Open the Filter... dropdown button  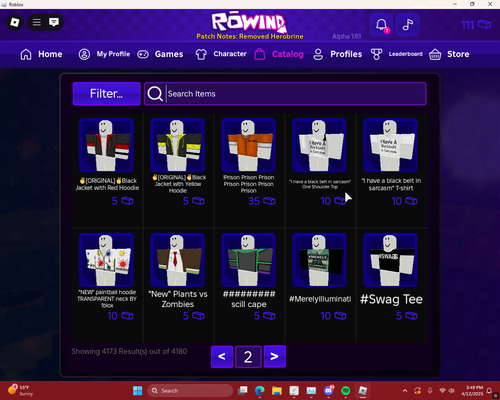[x=107, y=94]
